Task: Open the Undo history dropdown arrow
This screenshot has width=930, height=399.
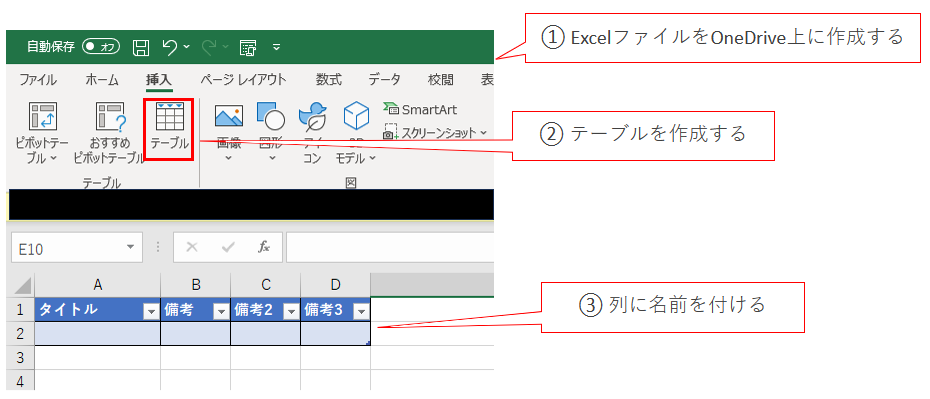Action: click(187, 47)
